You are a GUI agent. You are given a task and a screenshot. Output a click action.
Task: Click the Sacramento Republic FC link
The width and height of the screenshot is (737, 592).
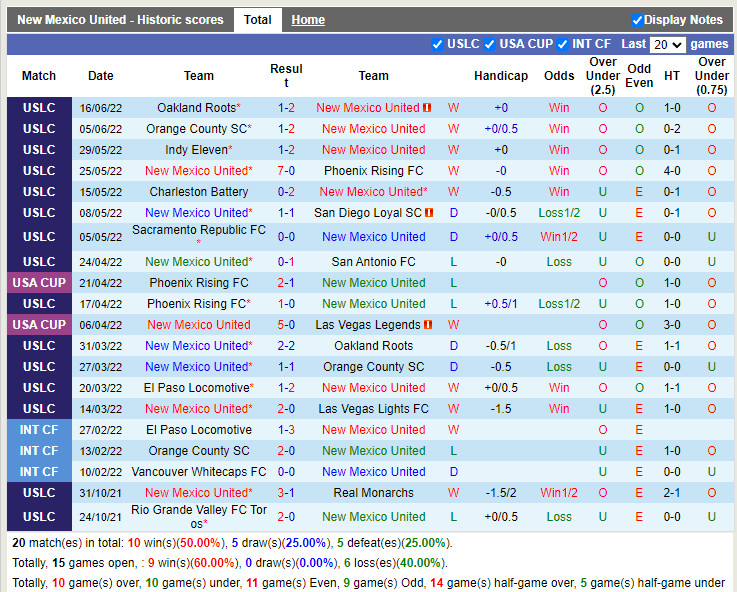[199, 230]
